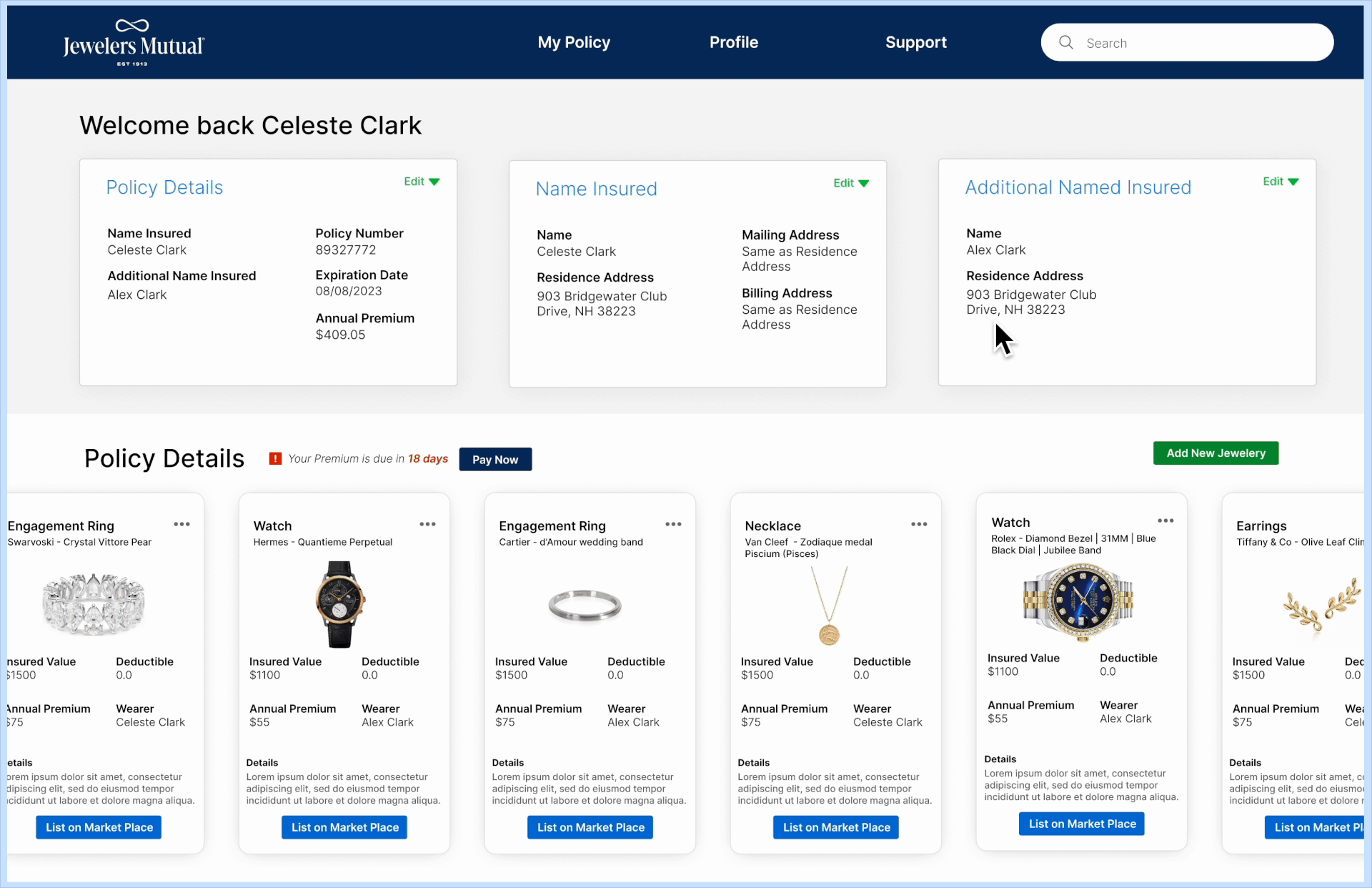Click the red premium due alert icon

tap(275, 458)
